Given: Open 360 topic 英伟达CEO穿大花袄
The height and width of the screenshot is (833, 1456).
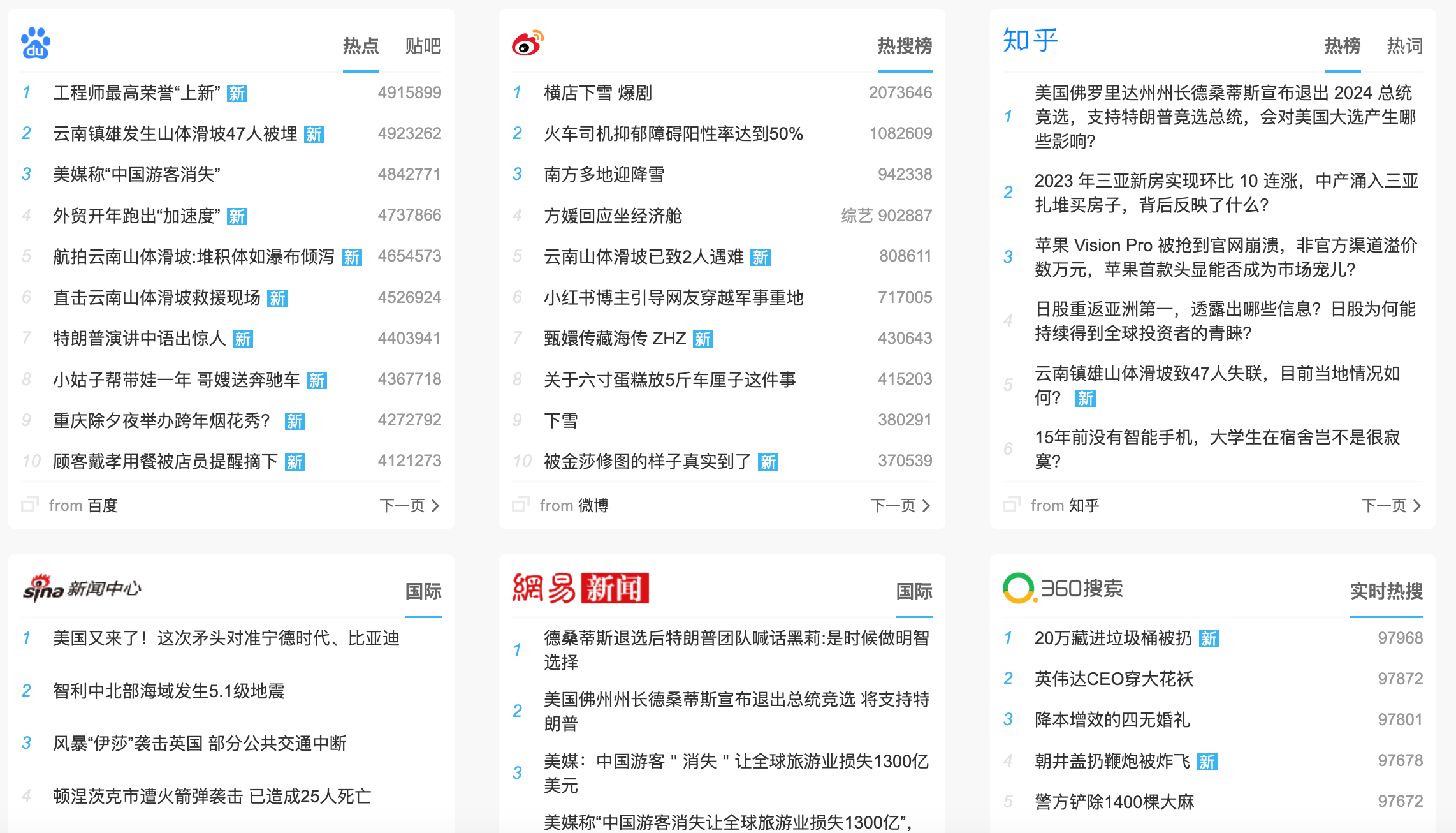Looking at the screenshot, I should click(x=1113, y=679).
